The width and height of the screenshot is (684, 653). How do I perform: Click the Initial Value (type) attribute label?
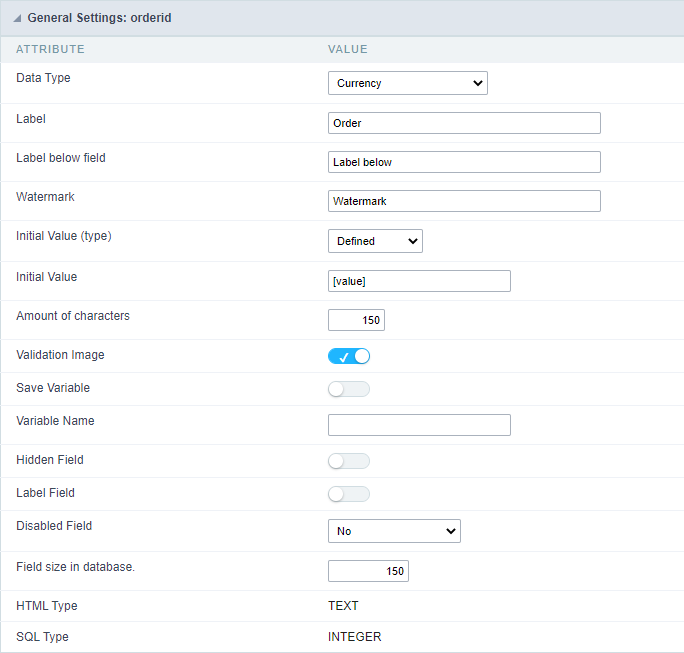[x=64, y=236]
